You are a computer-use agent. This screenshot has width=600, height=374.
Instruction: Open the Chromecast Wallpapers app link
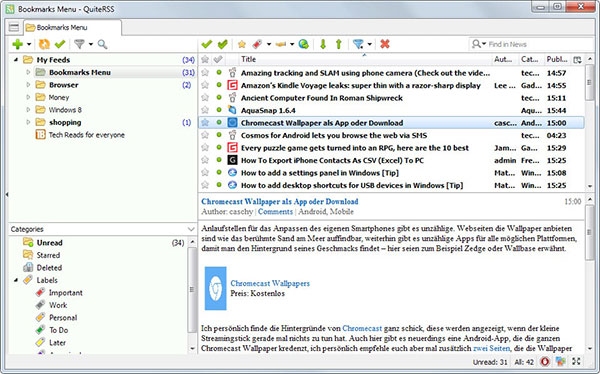pyautogui.click(x=270, y=283)
